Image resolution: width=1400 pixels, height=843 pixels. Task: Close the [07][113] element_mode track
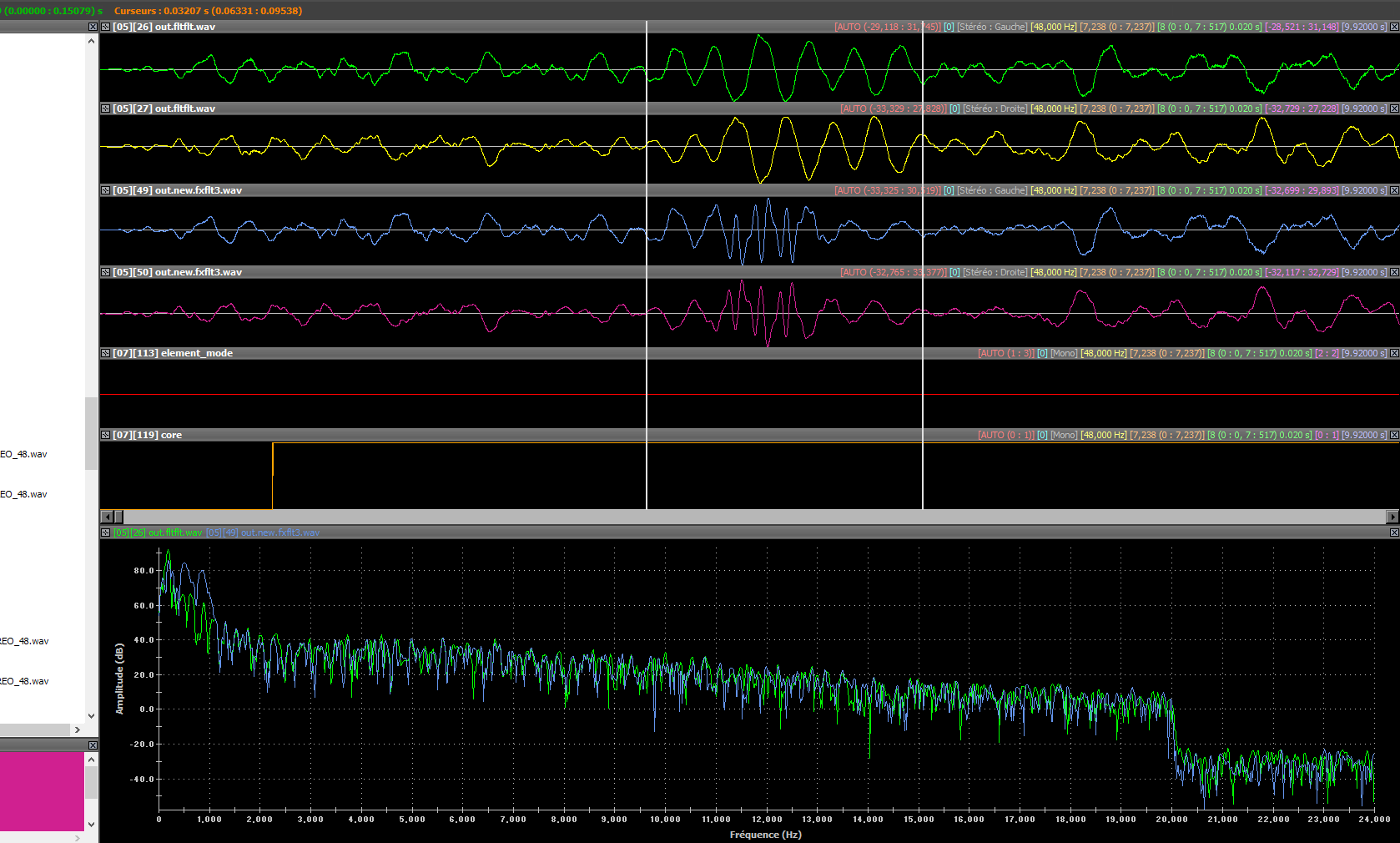(1394, 353)
